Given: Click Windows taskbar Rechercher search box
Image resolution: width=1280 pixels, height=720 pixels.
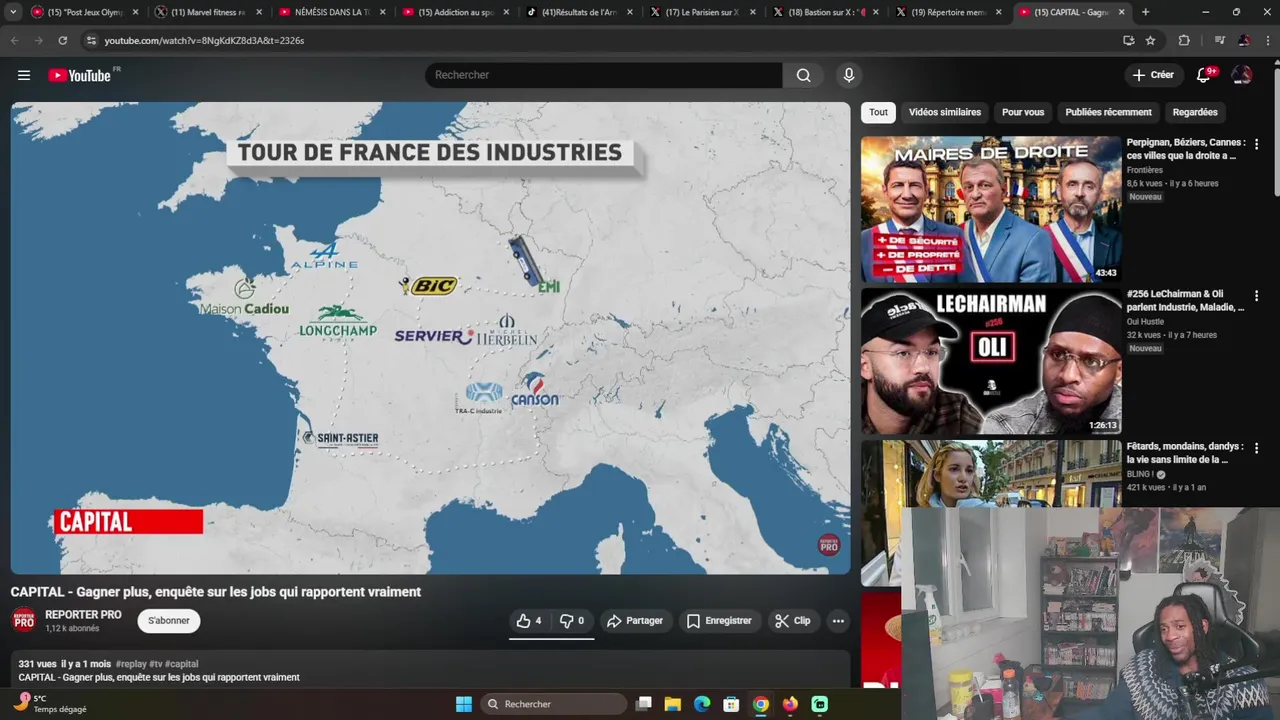Looking at the screenshot, I should [x=553, y=704].
